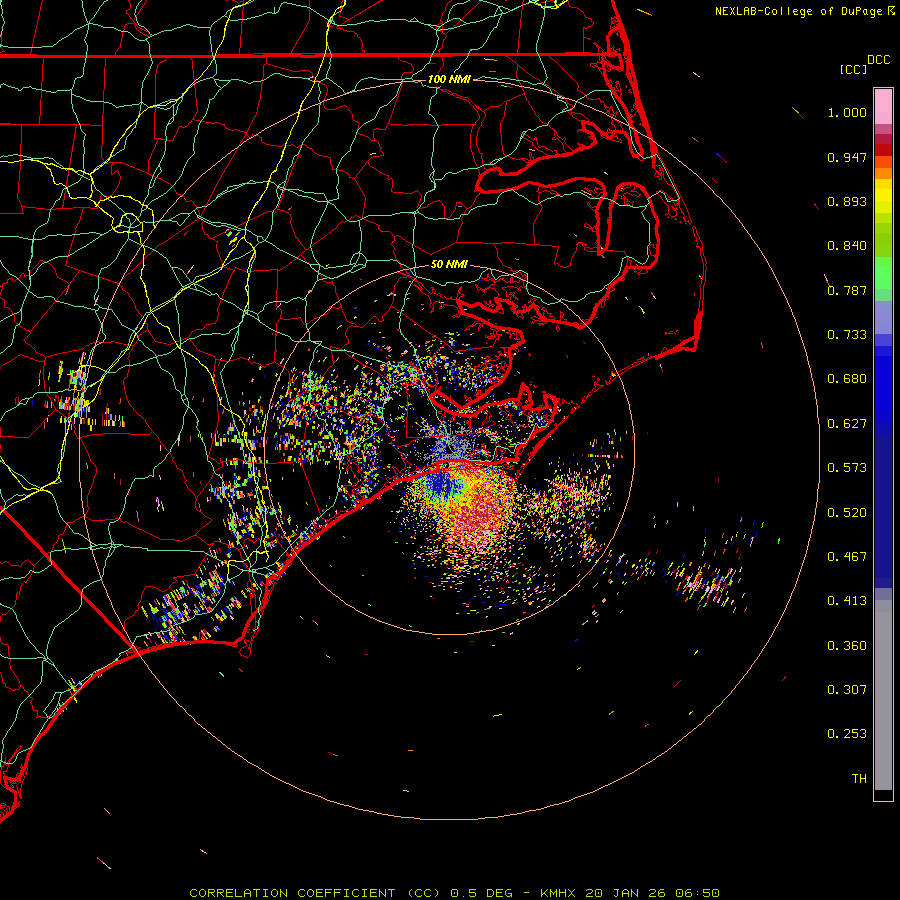The image size is (900, 900).
Task: Click the 0.5 DEG elevation angle text
Action: (x=484, y=893)
